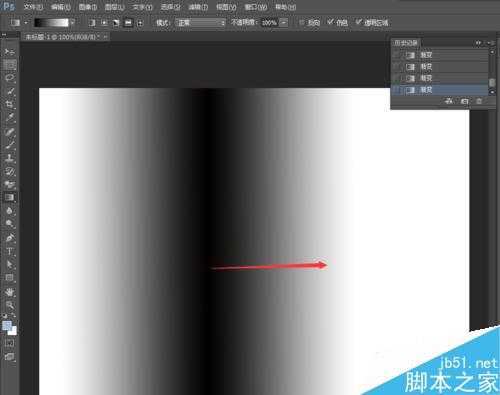The height and width of the screenshot is (395, 500).
Task: Open the 帮助 (Help) menu
Action: point(285,7)
